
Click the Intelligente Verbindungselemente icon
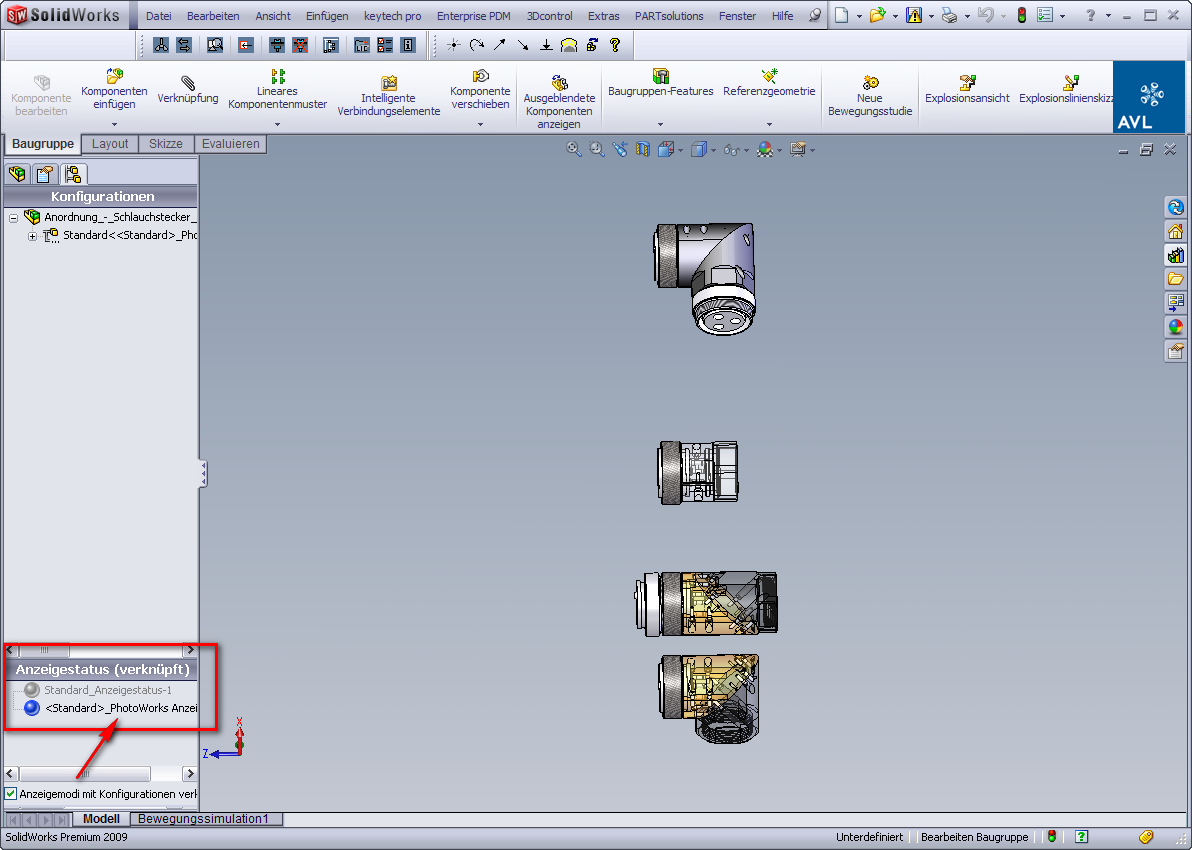[389, 82]
